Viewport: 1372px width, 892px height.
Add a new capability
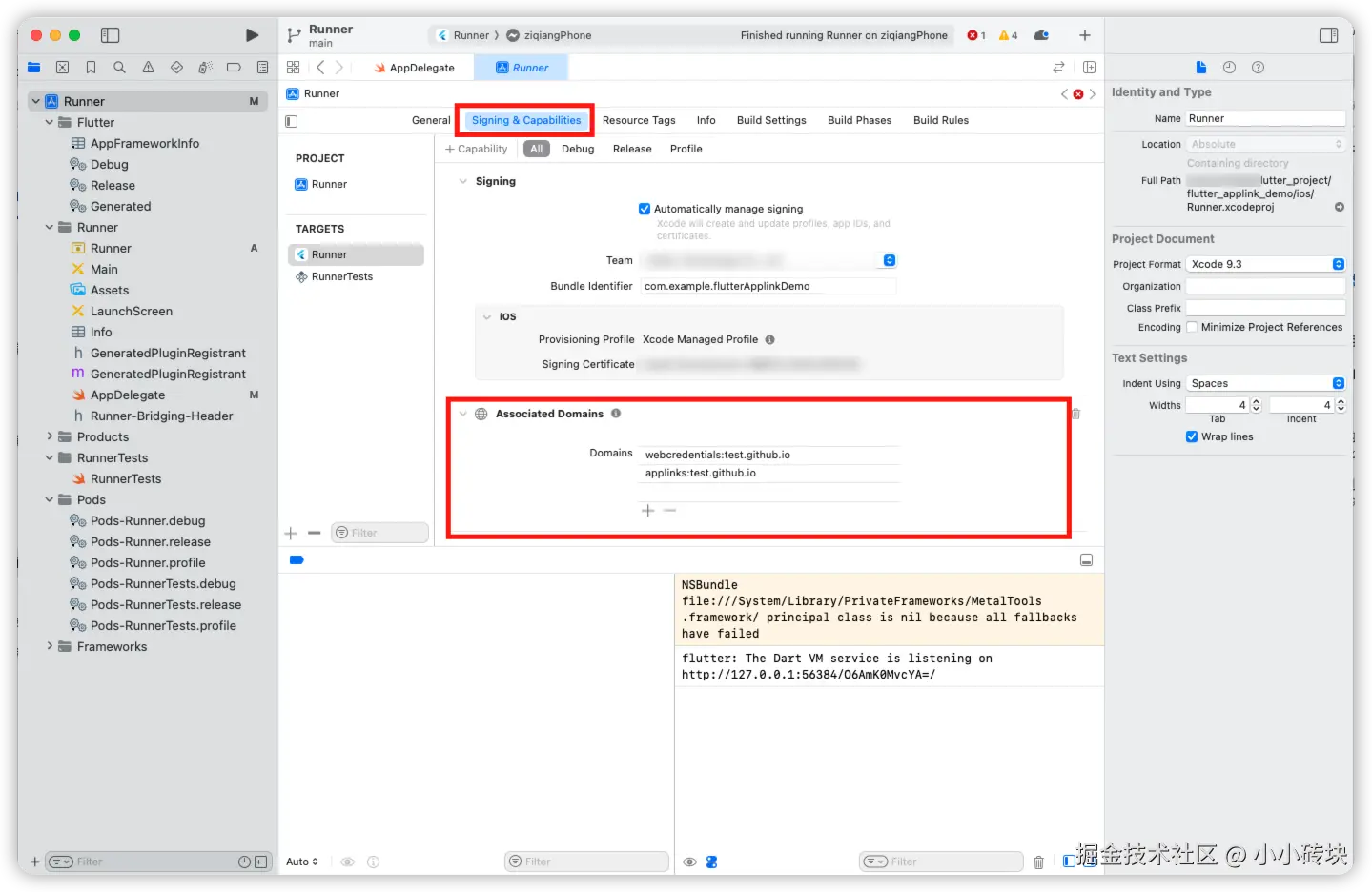point(477,149)
